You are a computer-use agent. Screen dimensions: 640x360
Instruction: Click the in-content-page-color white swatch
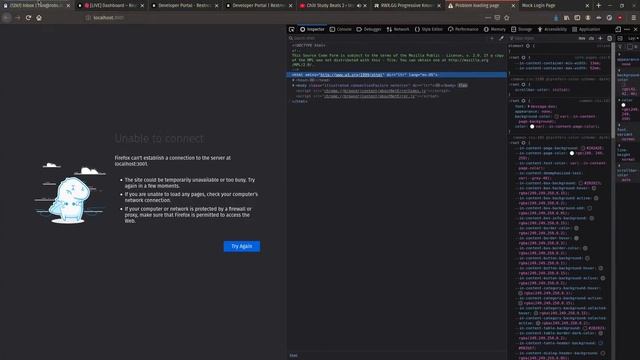coord(572,153)
